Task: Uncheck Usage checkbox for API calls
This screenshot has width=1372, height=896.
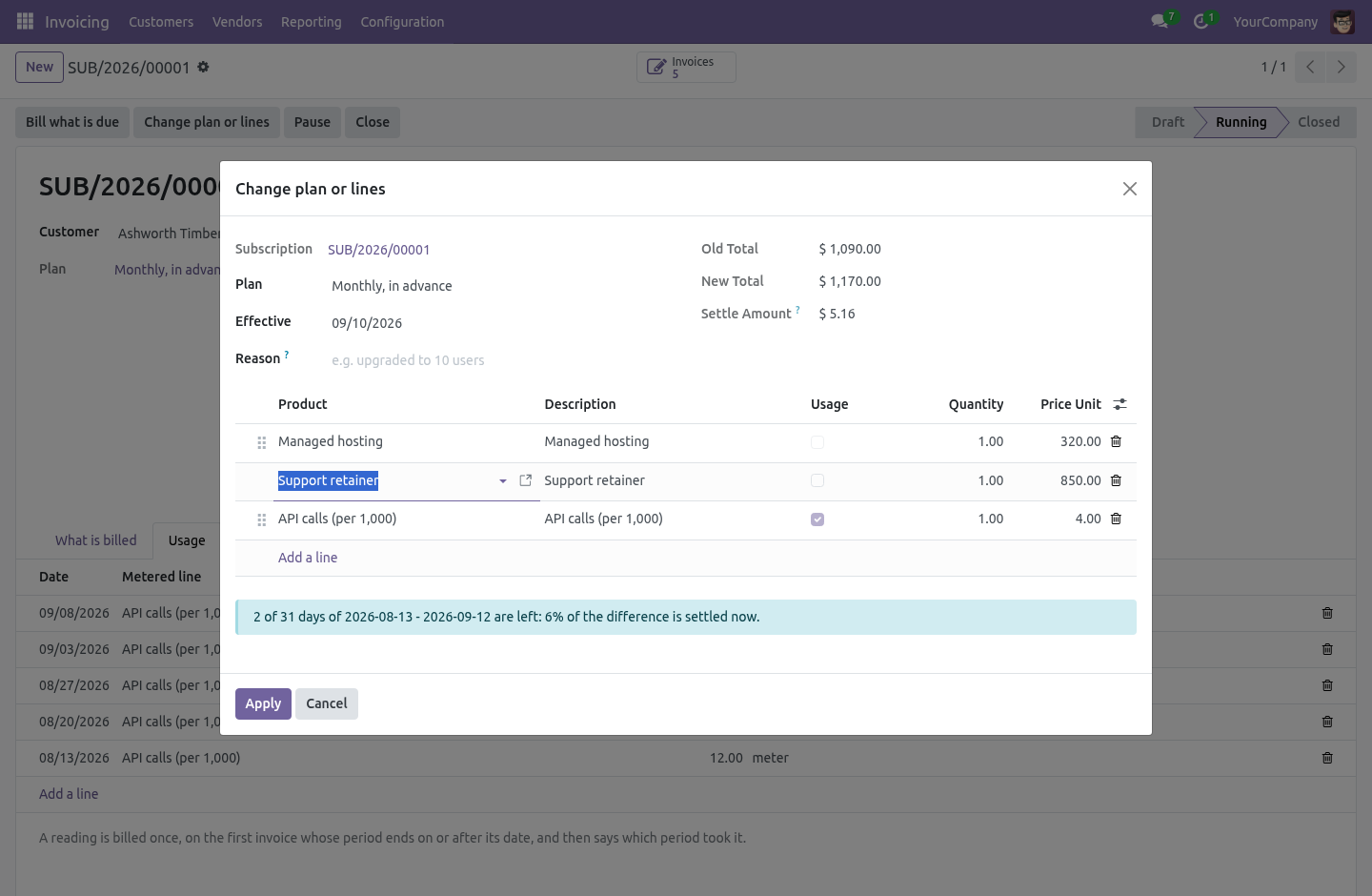Action: pyautogui.click(x=817, y=519)
